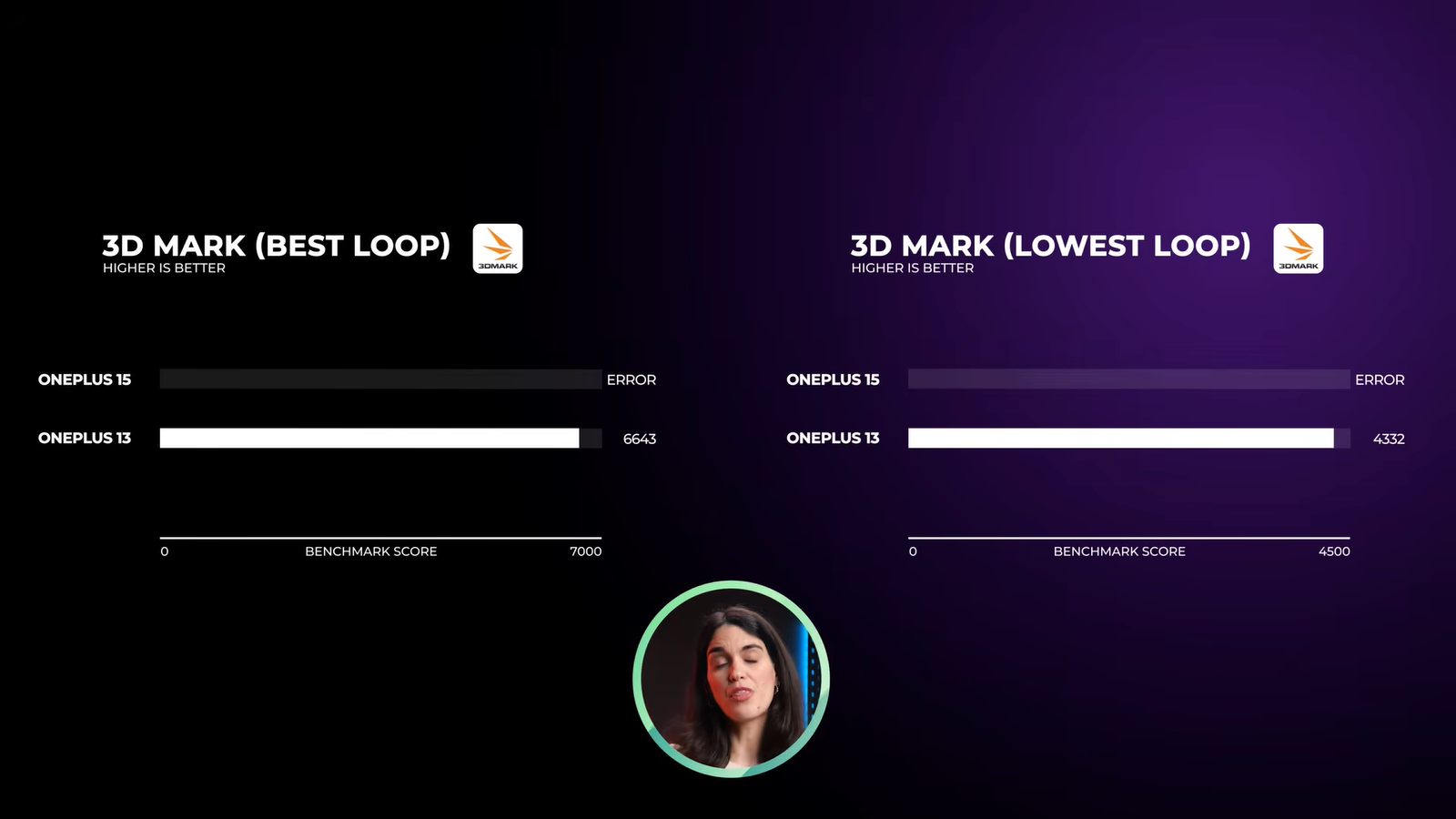Click the "BENCHMARK SCORE" axis label in the Lowest Loop chart
The image size is (1456, 819).
(x=1119, y=551)
